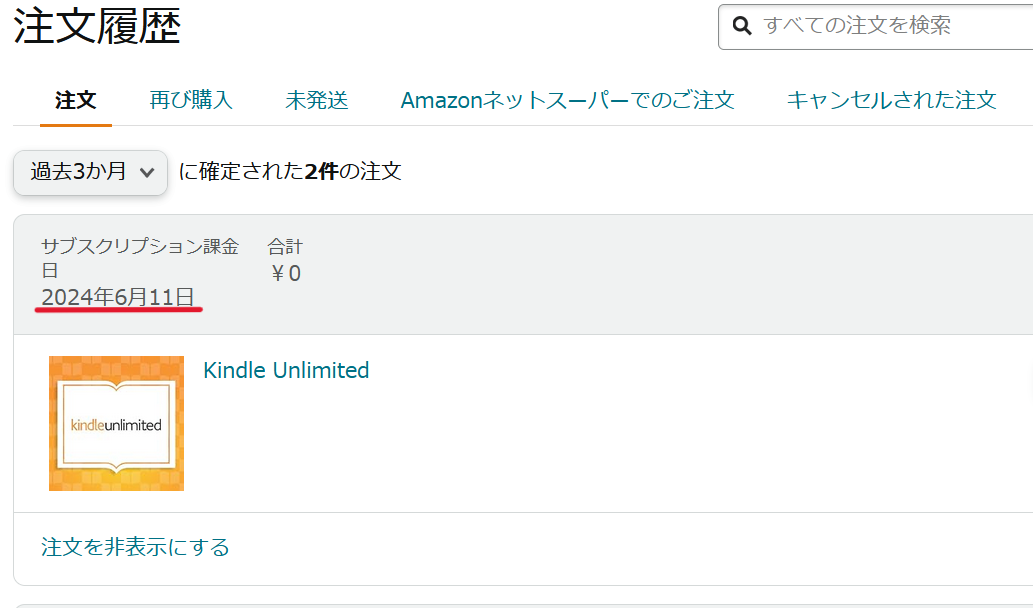The width and height of the screenshot is (1033, 608).
Task: Click the Kindle Unlimited cover thumbnail
Action: [x=116, y=423]
